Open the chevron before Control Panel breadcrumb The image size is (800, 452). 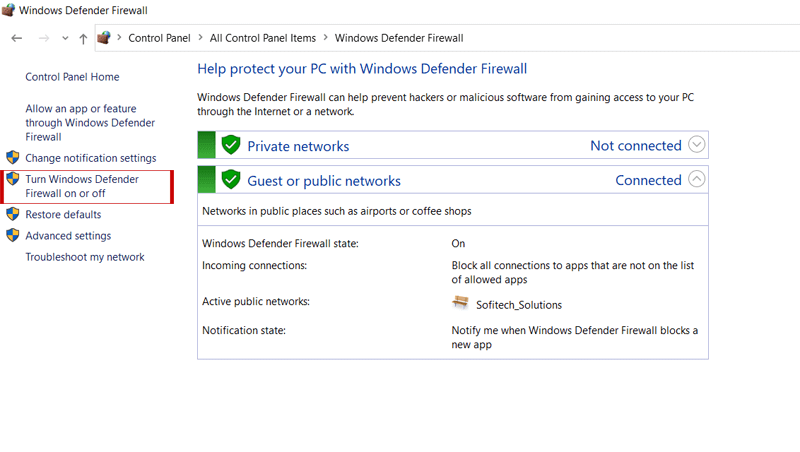[119, 38]
